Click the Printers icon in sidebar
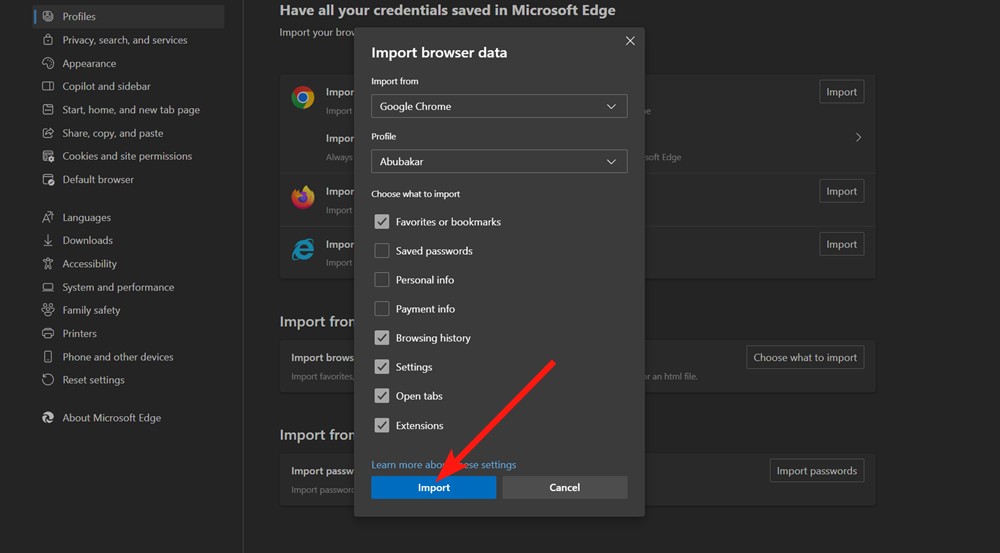1000x553 pixels. 48,334
